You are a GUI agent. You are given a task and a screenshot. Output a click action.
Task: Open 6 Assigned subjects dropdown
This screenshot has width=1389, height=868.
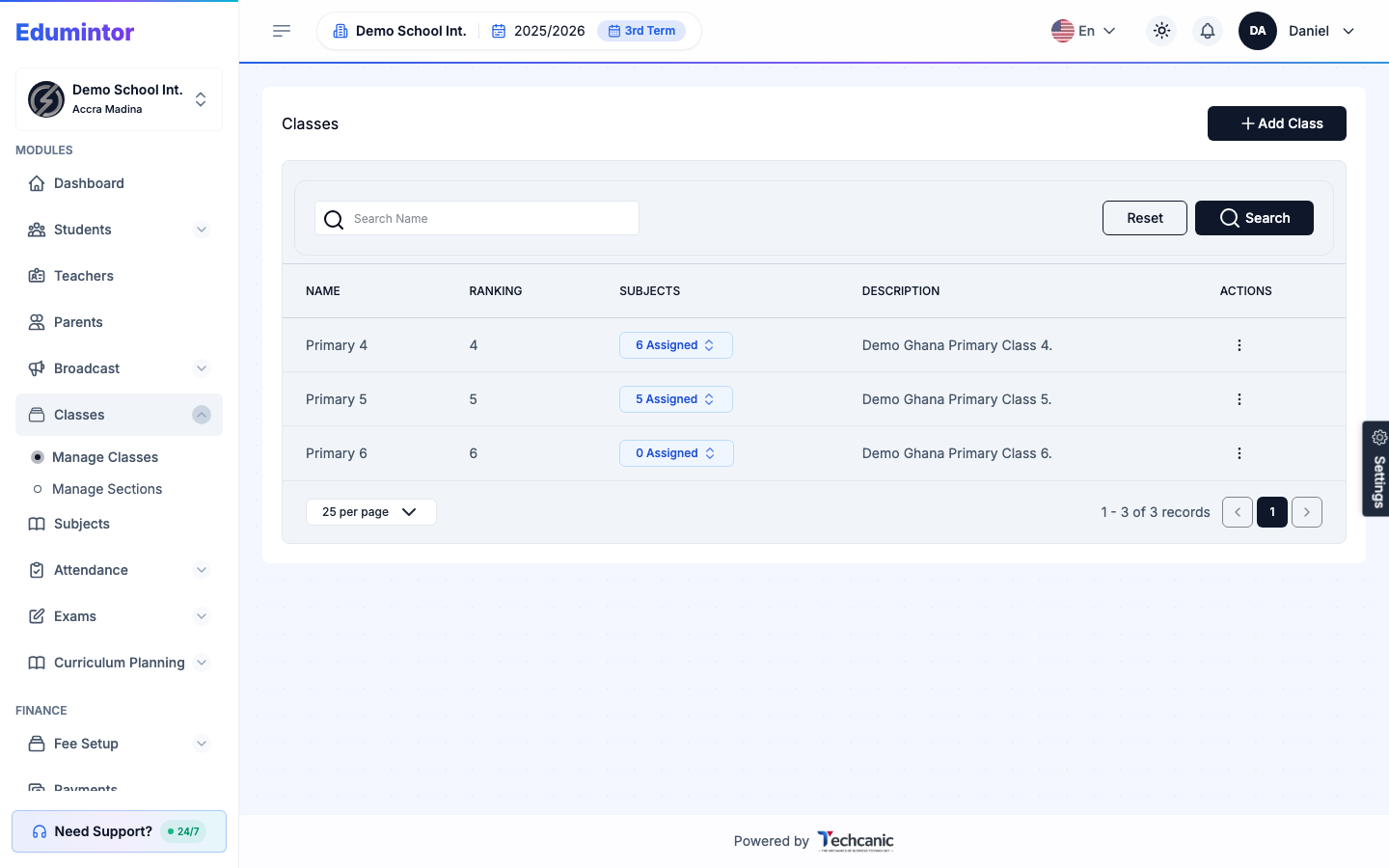pos(676,345)
